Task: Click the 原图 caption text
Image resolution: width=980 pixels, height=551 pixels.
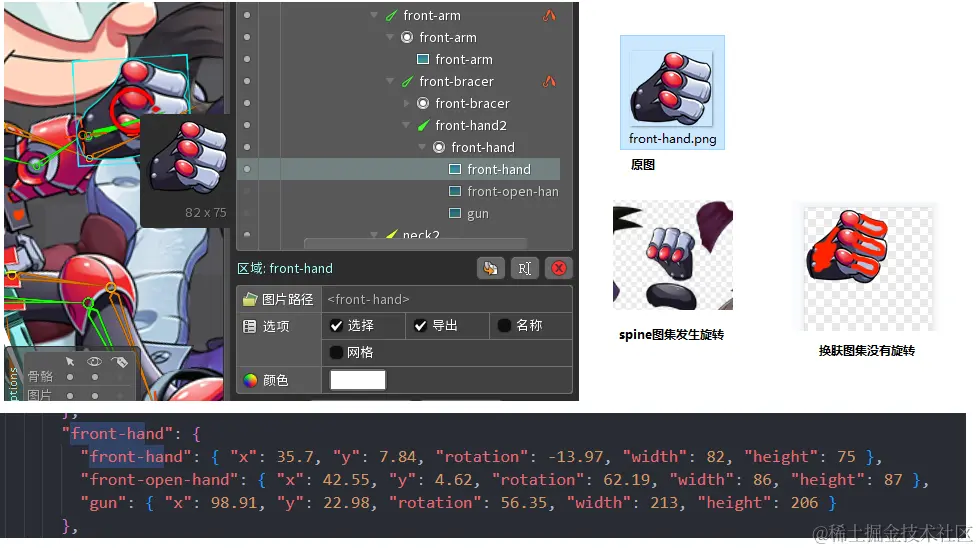Action: [642, 165]
